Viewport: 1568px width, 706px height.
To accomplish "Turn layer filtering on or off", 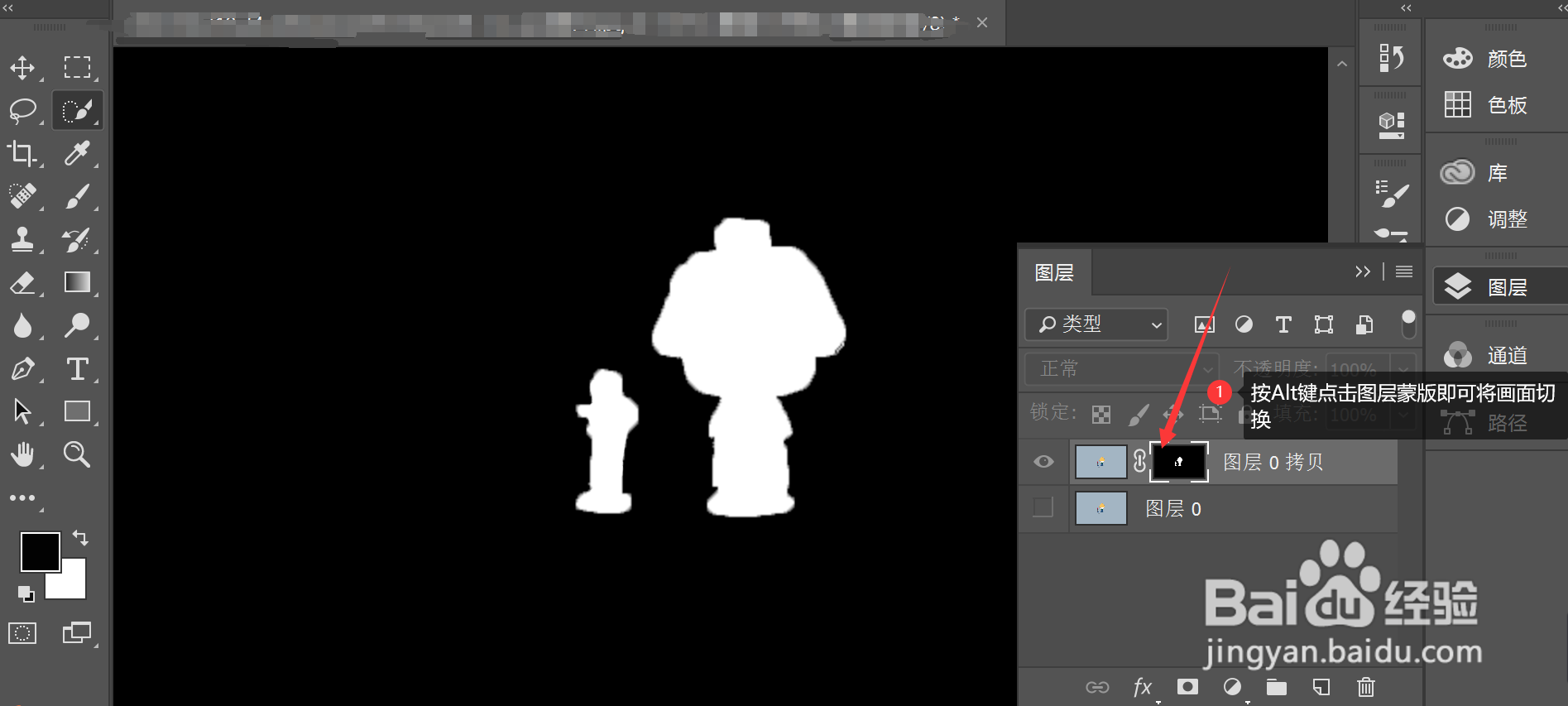I will point(1408,324).
